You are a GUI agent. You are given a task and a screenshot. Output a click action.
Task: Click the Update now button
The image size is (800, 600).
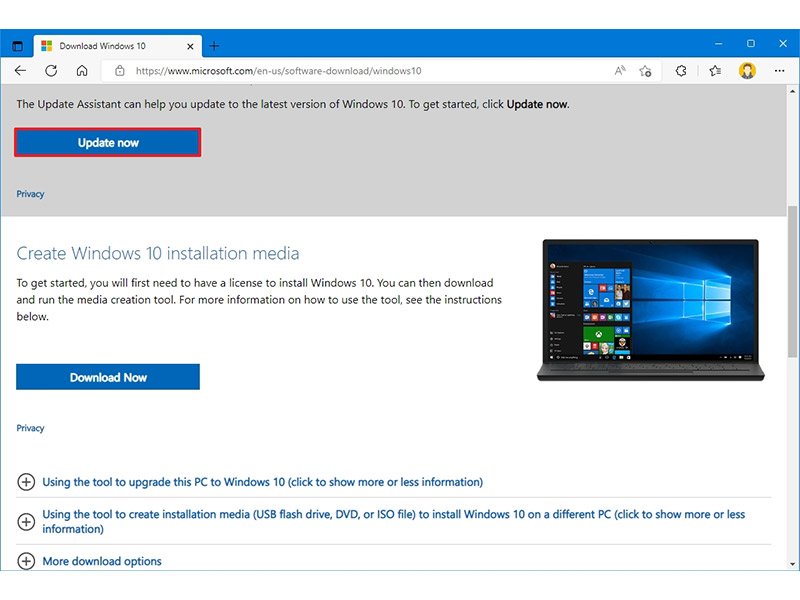(108, 142)
